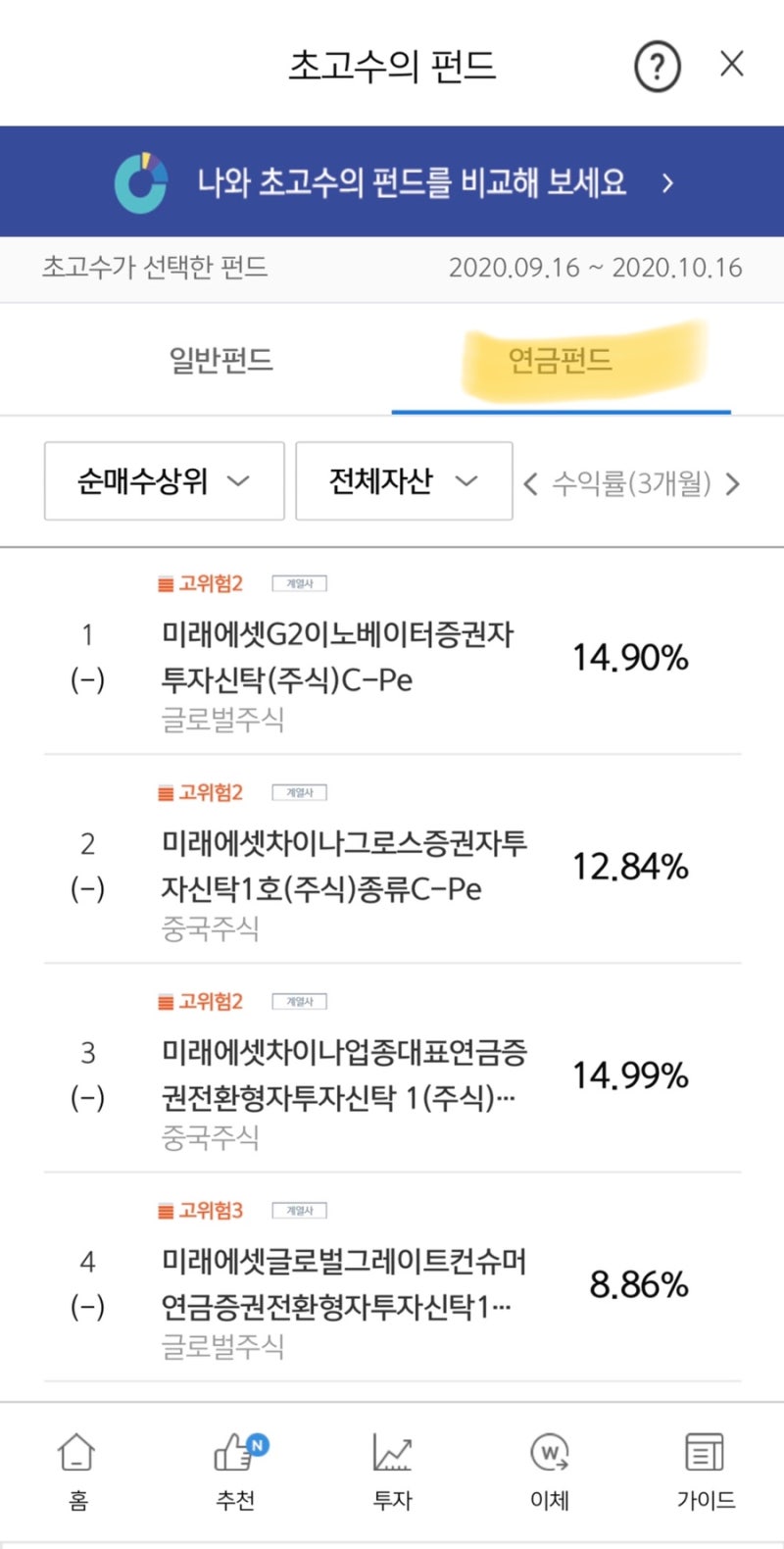Switch to the 일반펀드 tab
The height and width of the screenshot is (1549, 784).
[221, 360]
